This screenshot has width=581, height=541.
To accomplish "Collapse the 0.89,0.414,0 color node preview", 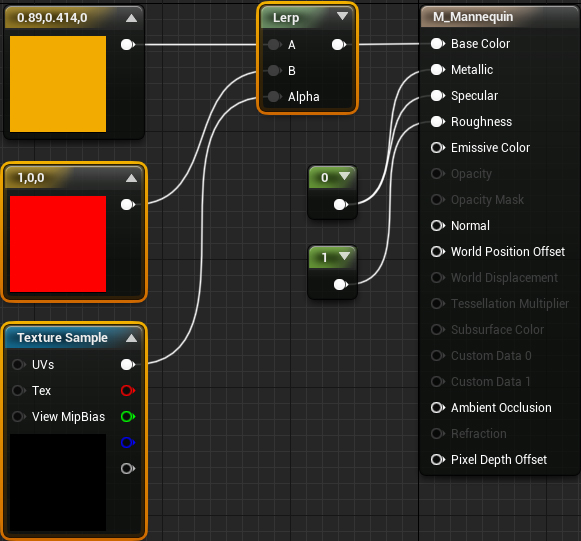I will click(131, 18).
